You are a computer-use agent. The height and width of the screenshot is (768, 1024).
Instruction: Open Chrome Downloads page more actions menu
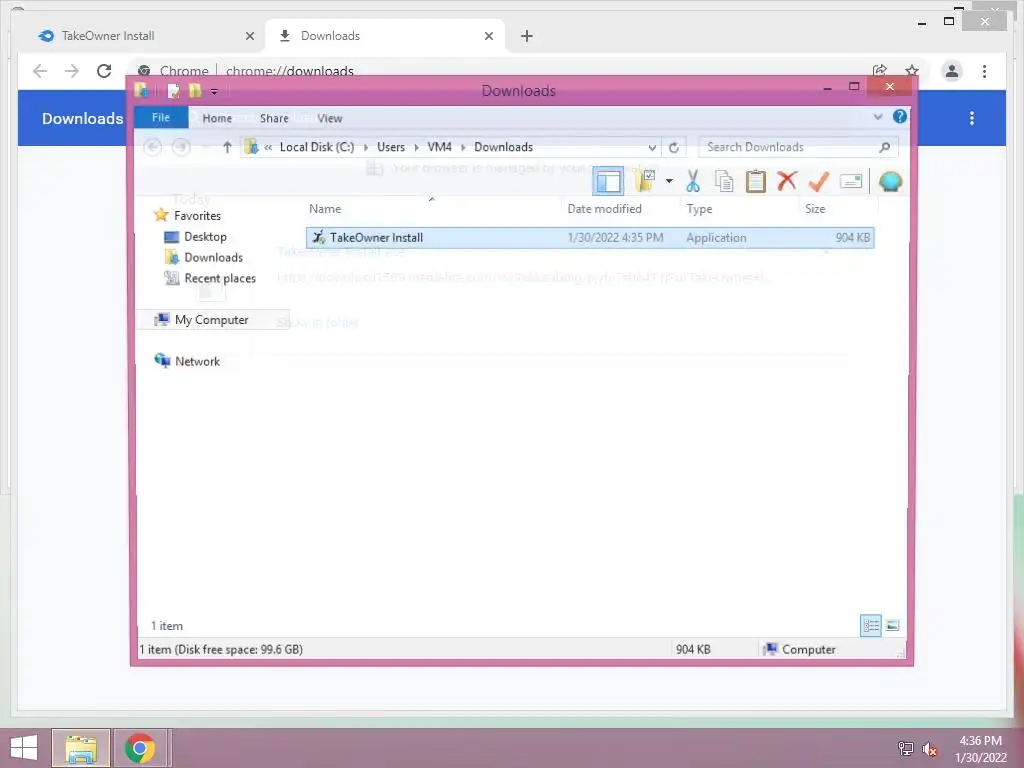pos(972,118)
